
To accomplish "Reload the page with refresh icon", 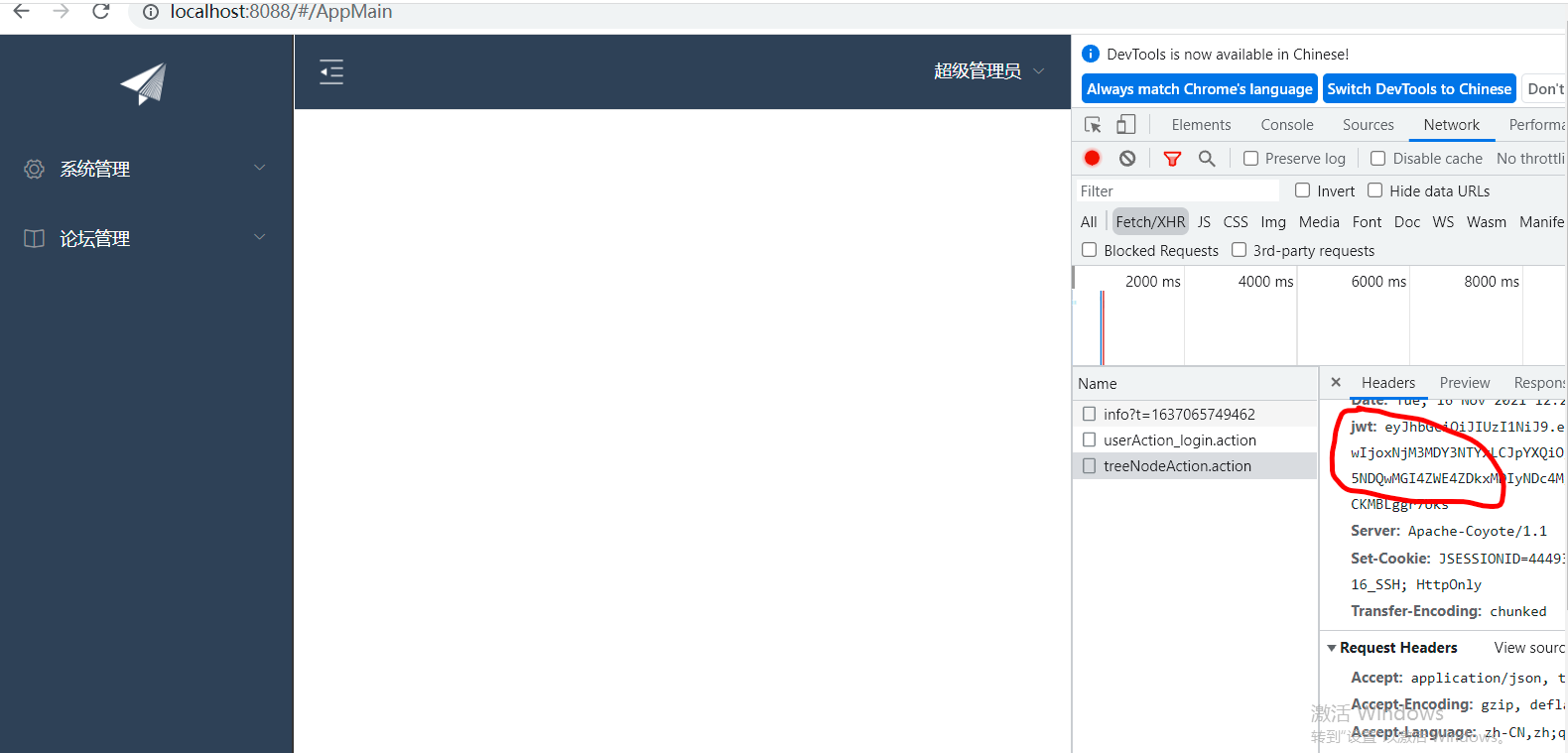I will [x=101, y=11].
